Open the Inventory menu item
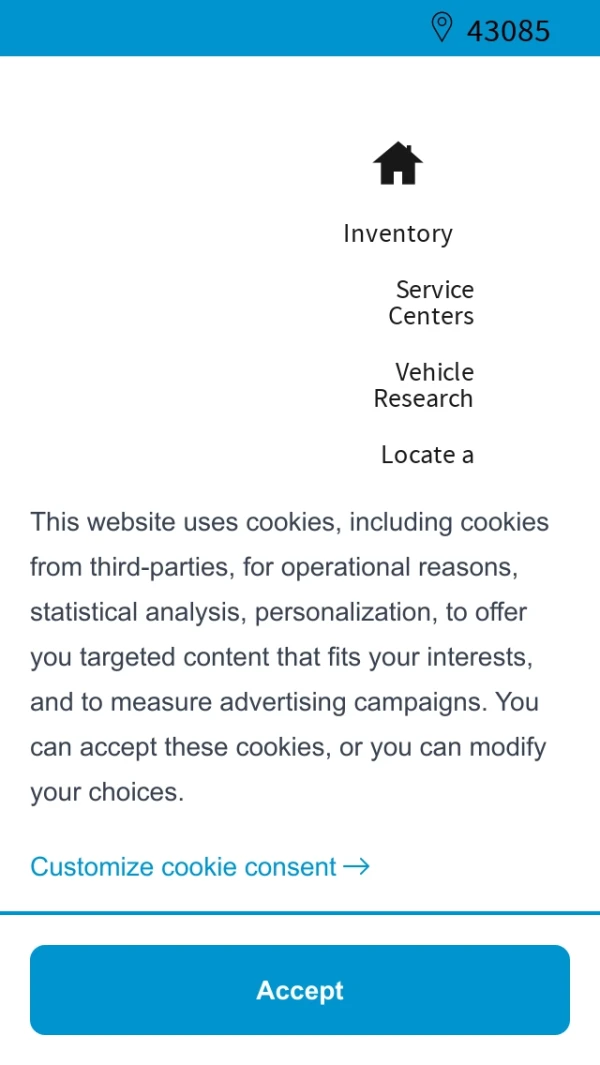Image resolution: width=600 pixels, height=1065 pixels. click(x=398, y=233)
